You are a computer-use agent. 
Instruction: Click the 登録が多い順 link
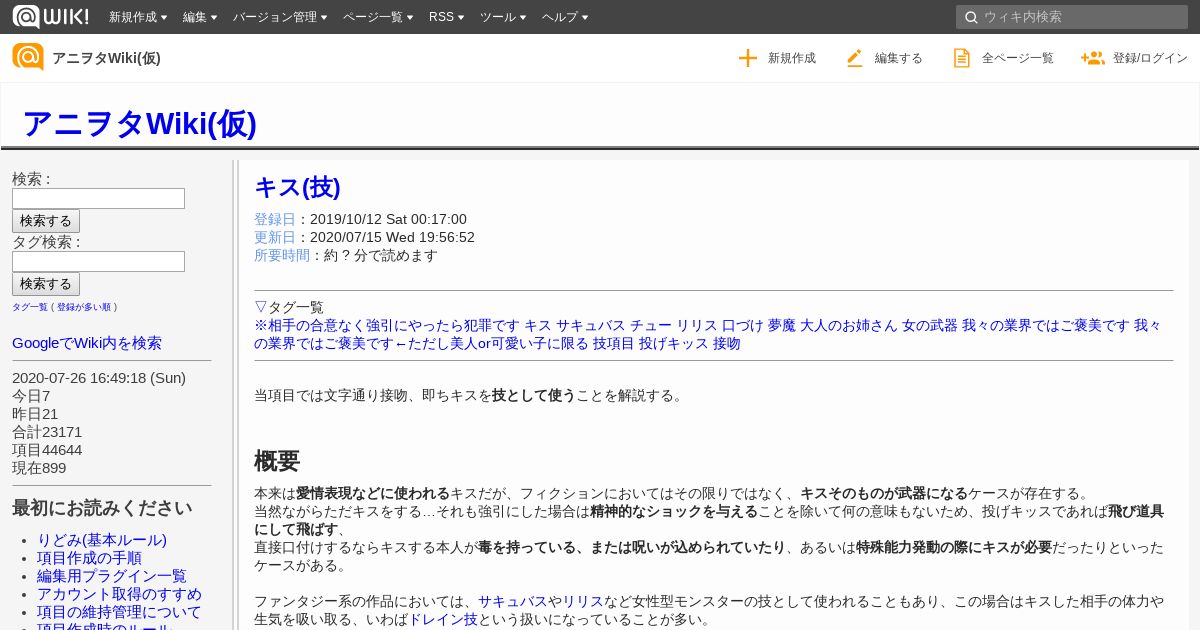pos(84,307)
